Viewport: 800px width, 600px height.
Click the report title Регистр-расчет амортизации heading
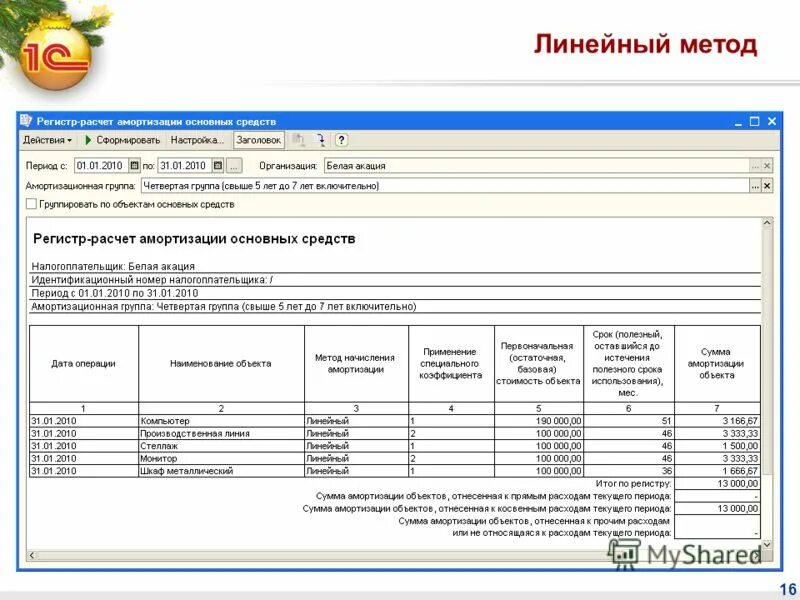194,239
